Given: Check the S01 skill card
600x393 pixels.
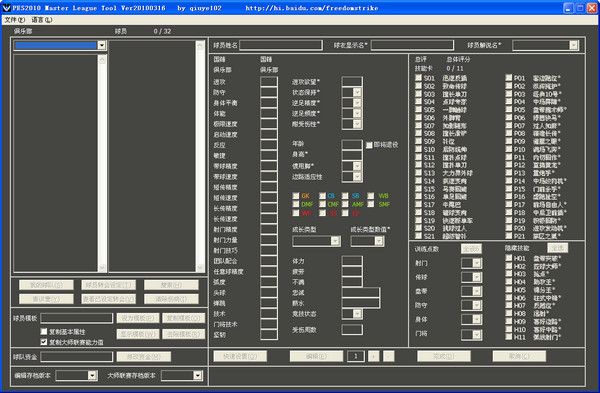Looking at the screenshot, I should (419, 78).
